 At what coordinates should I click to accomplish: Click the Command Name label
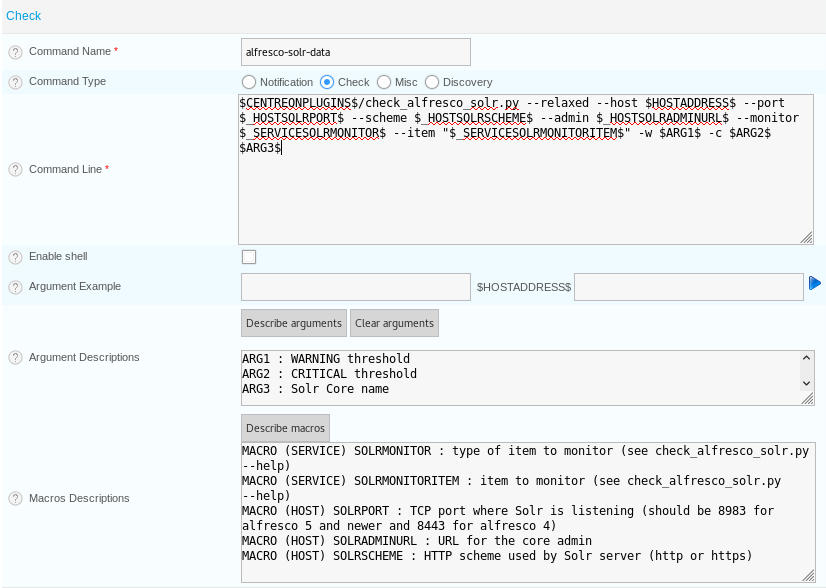[70, 52]
